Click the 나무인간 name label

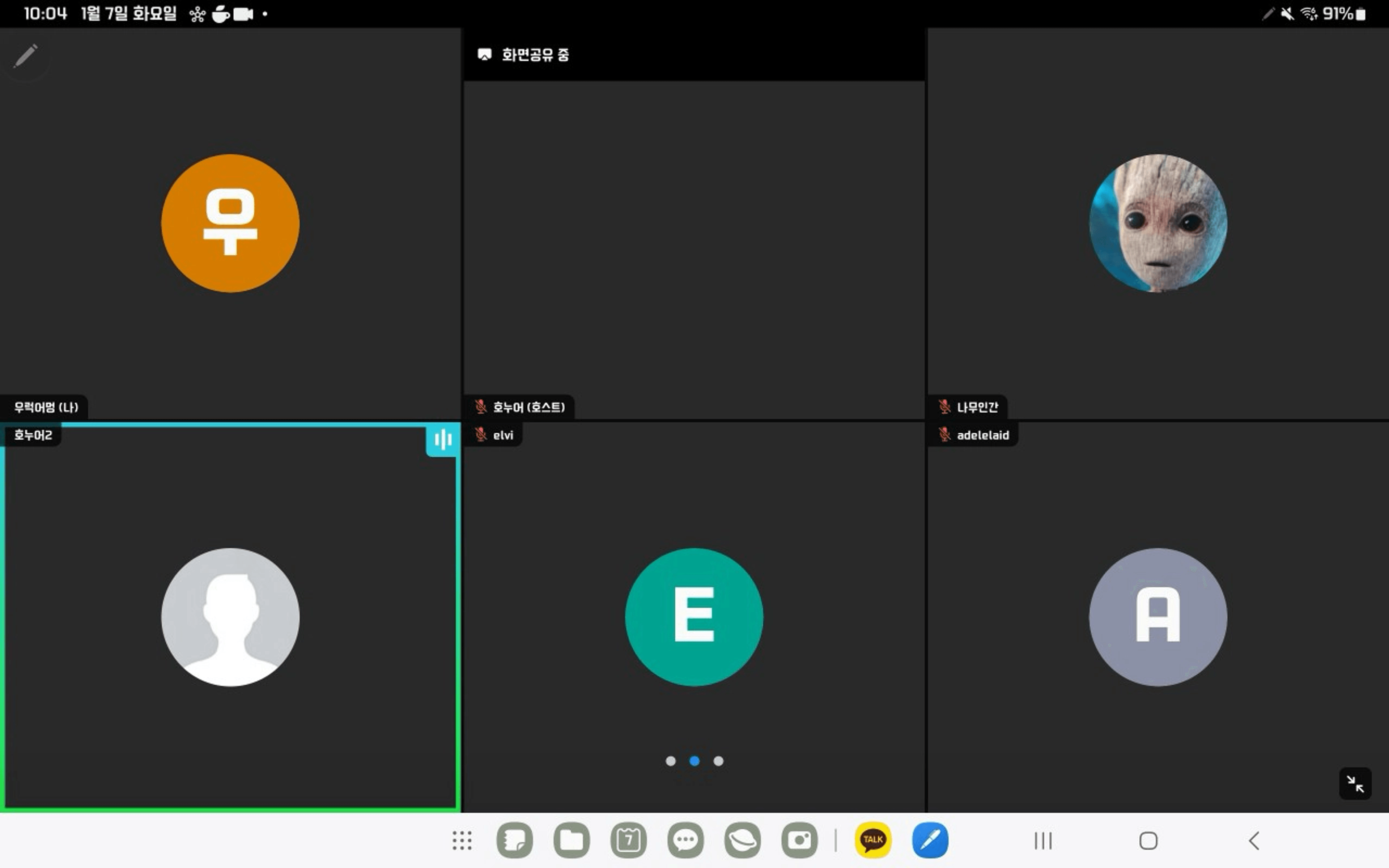coord(977,408)
